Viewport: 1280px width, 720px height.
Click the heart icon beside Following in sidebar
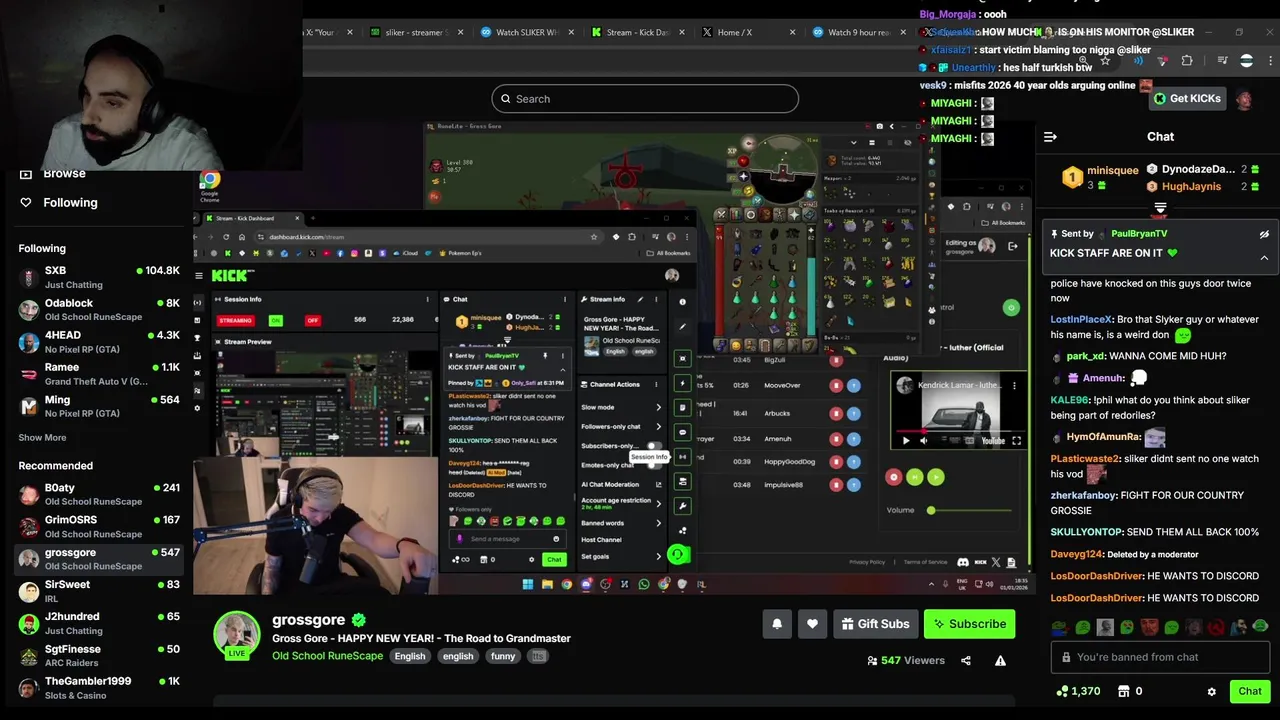pyautogui.click(x=26, y=202)
